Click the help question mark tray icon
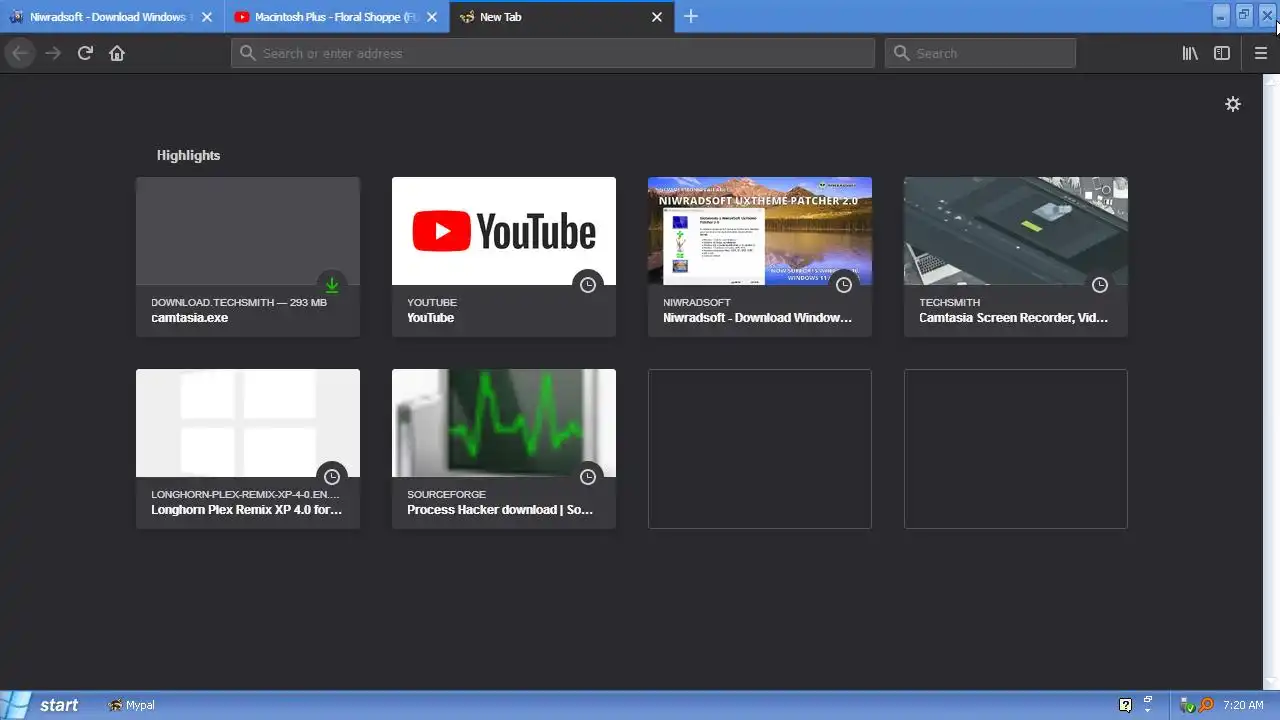1280x720 pixels. click(1125, 705)
